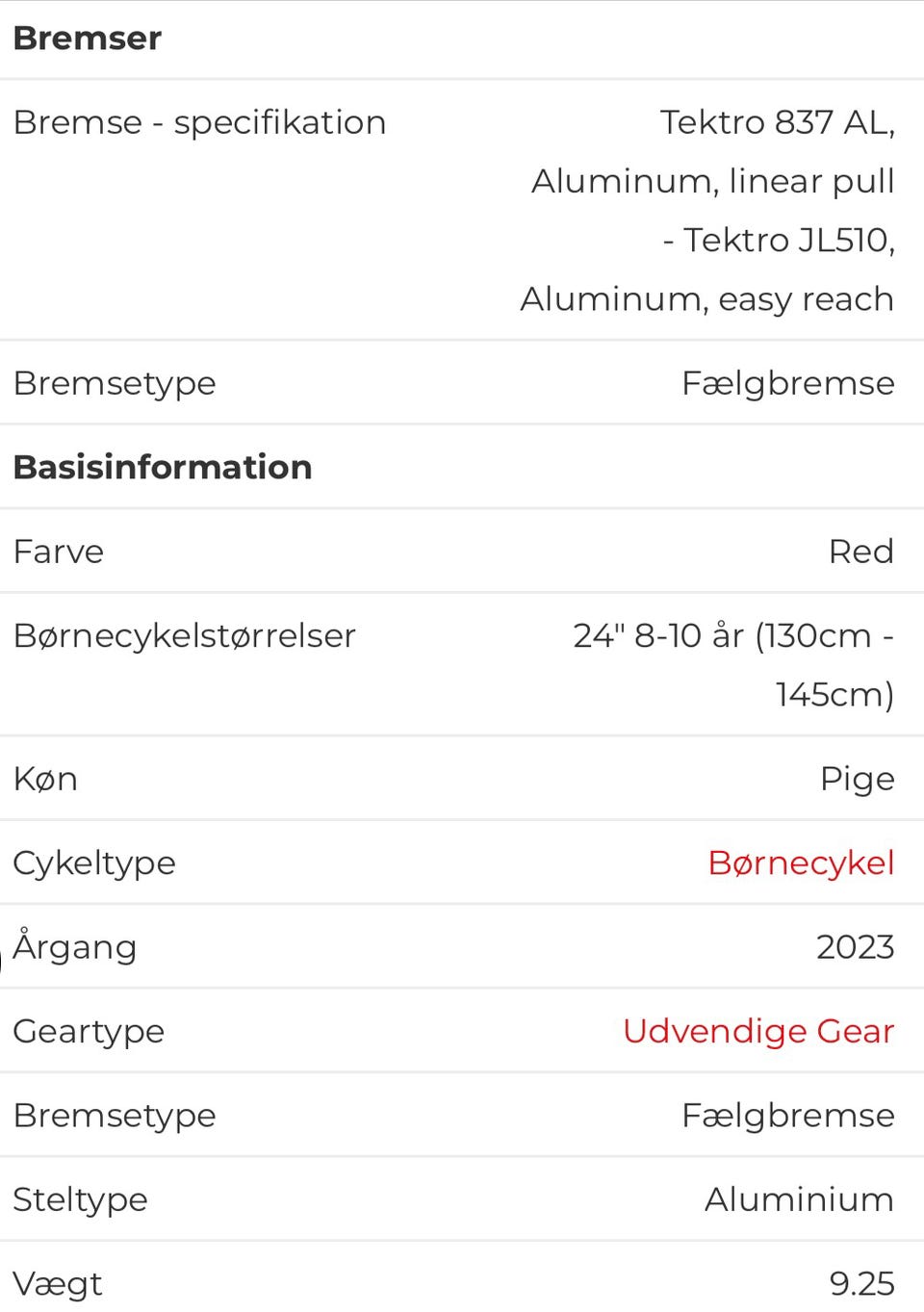Click the Årgang row label
The height and width of the screenshot is (1312, 924).
[75, 947]
